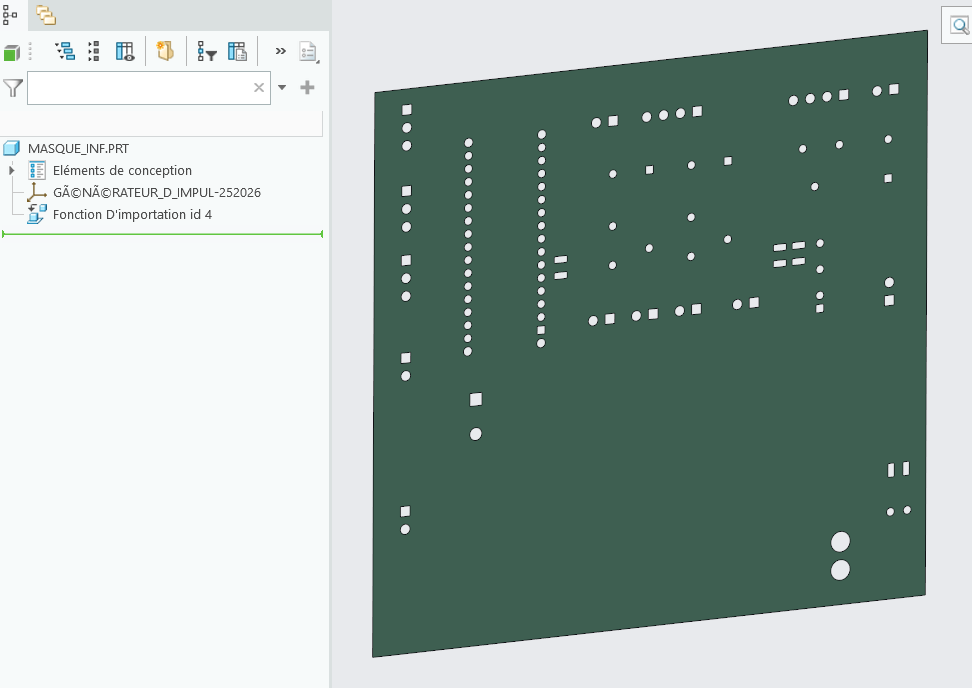Open the tree settings list dropdown
The image size is (972, 688).
coord(309,52)
